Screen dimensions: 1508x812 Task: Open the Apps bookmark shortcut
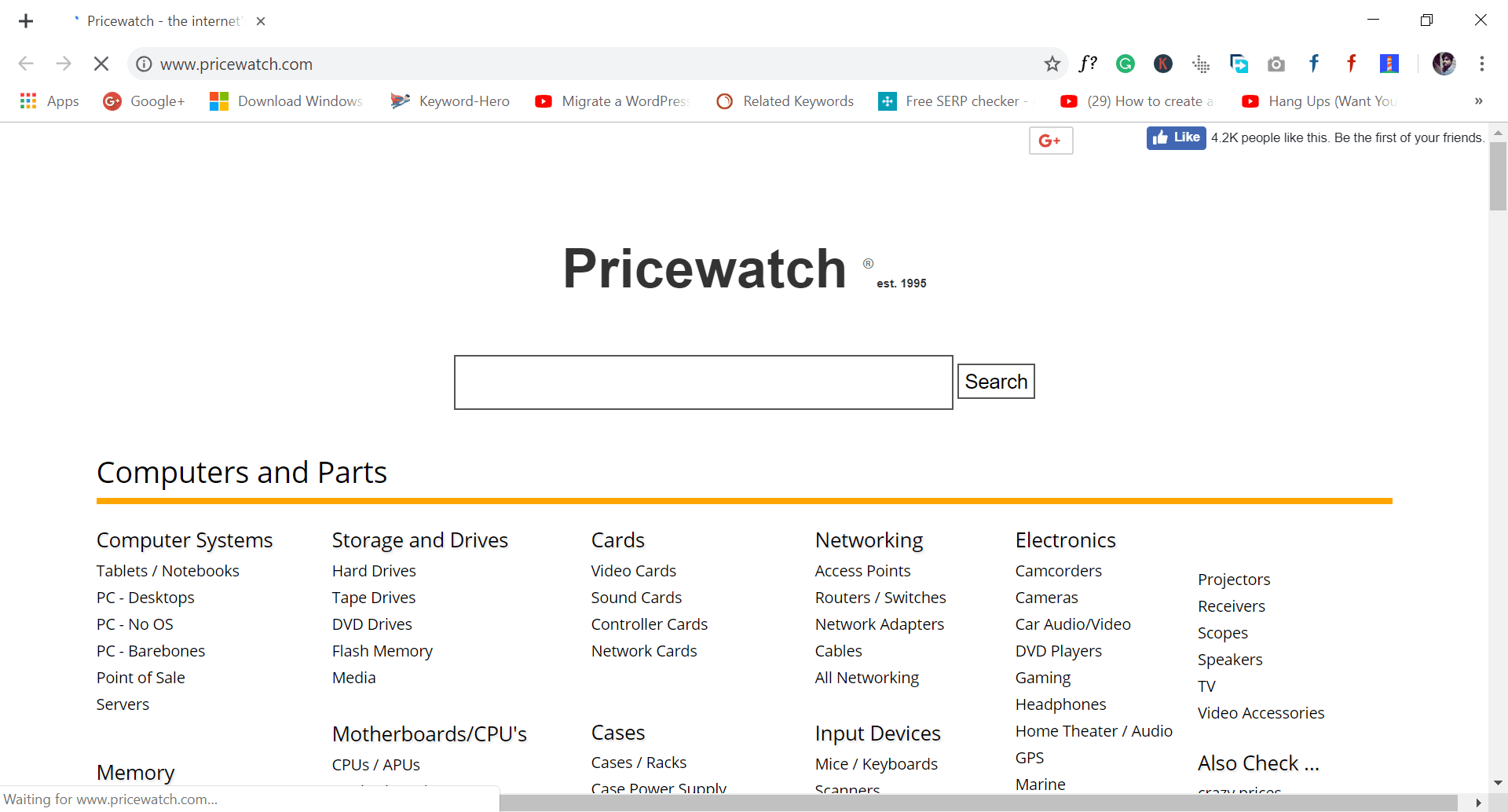(x=49, y=101)
